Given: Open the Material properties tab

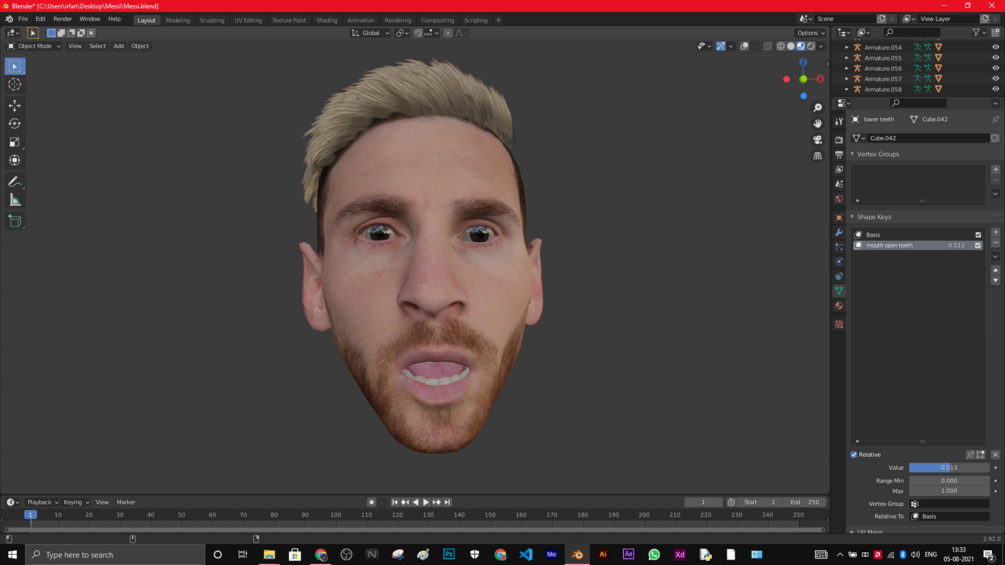Looking at the screenshot, I should point(839,306).
